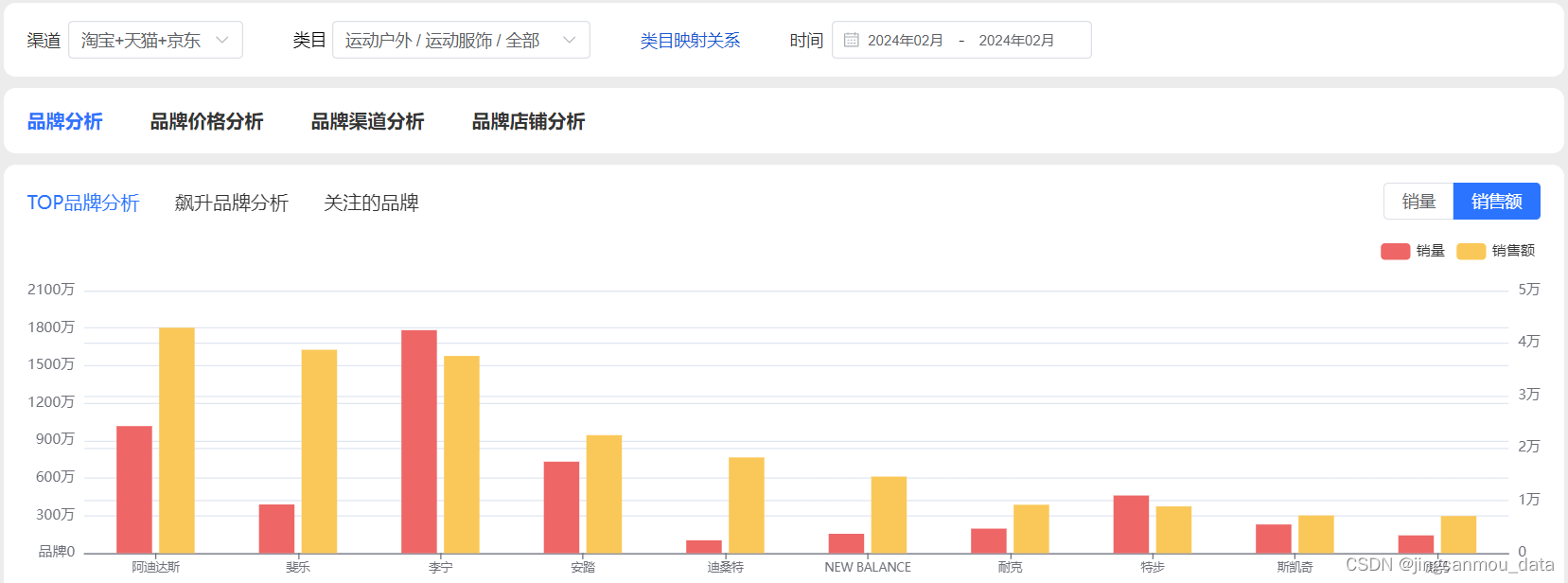1568x583 pixels.
Task: Click the 迪桑特 yellow sales bar
Action: (747, 505)
